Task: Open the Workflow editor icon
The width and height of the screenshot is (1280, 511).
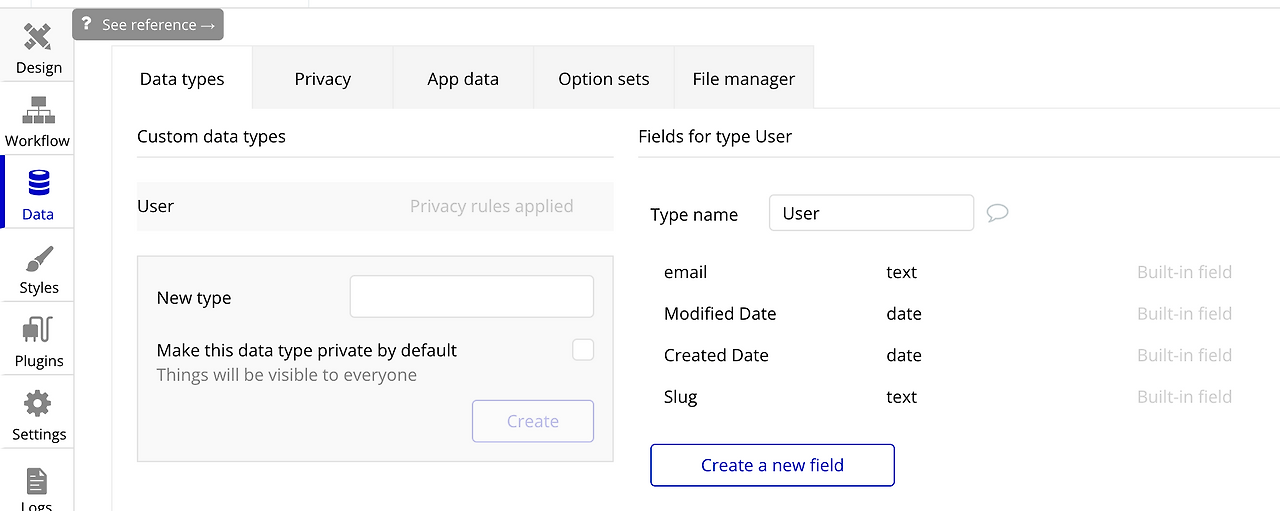Action: pyautogui.click(x=37, y=110)
